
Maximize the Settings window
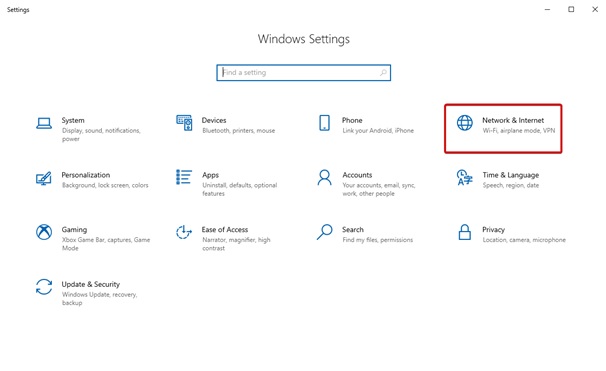click(x=571, y=9)
